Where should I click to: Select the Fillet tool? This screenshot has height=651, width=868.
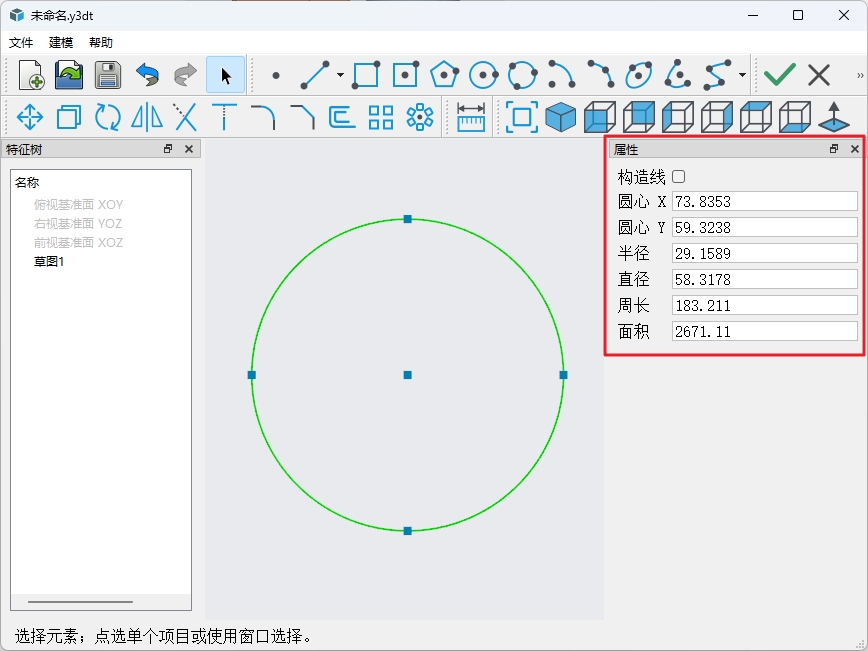pyautogui.click(x=264, y=117)
